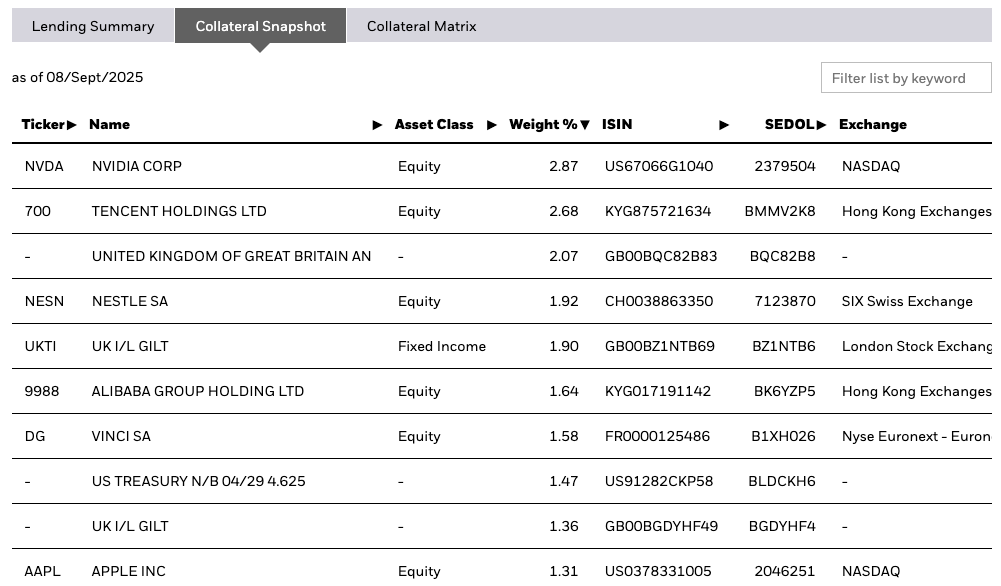Screen dimensions: 1001x586
Task: Click the 2.07 weight value
Action: (563, 256)
